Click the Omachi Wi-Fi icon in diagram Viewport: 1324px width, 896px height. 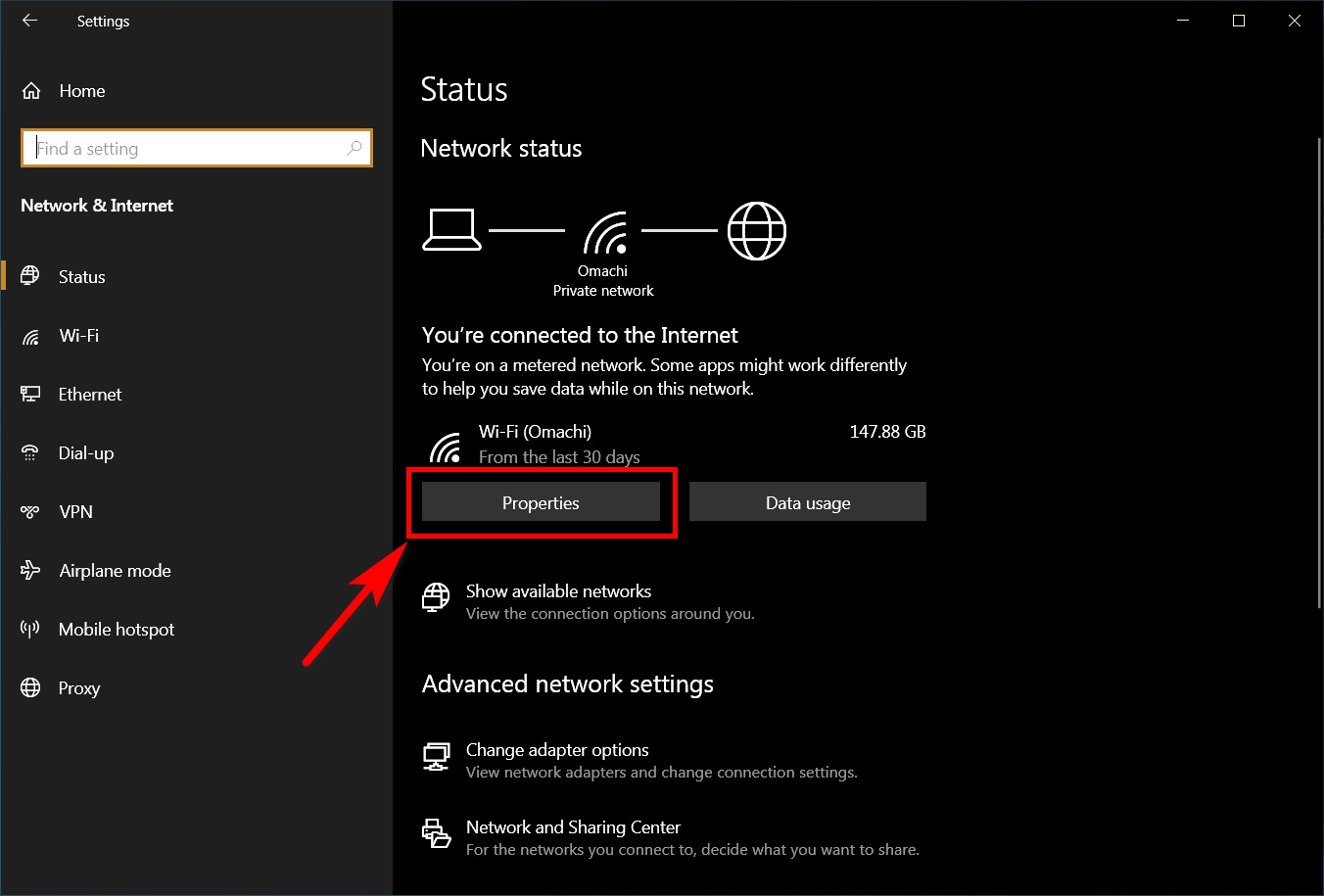coord(604,233)
